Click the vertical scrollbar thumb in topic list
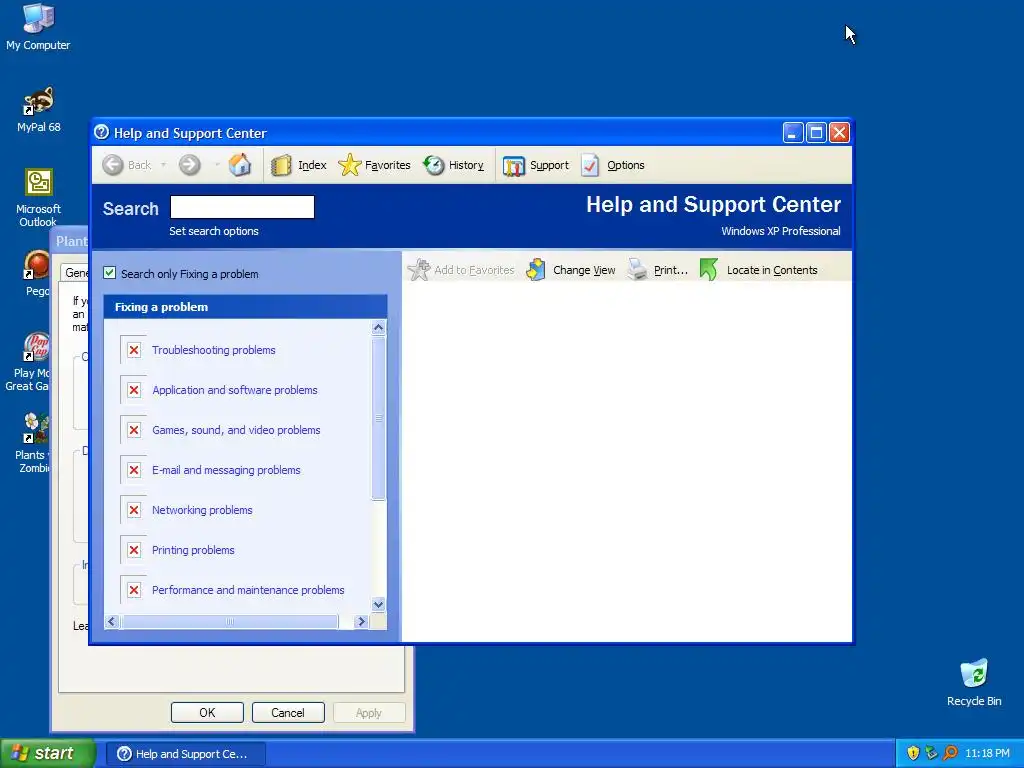The image size is (1024, 768). tap(378, 418)
